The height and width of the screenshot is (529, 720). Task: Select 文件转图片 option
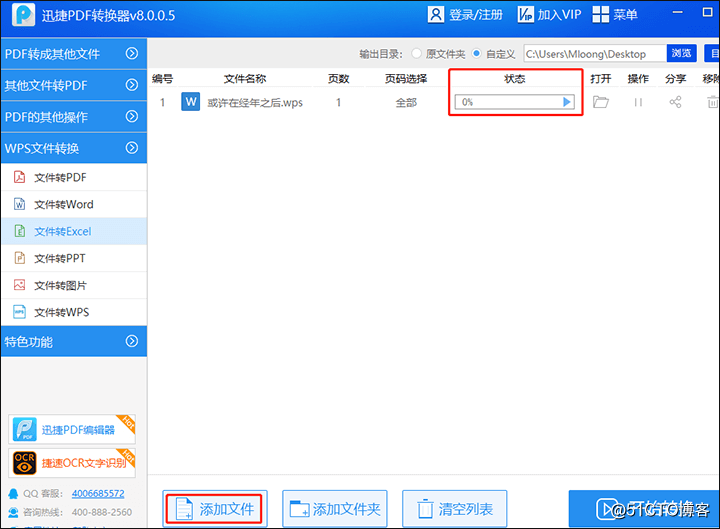click(73, 285)
